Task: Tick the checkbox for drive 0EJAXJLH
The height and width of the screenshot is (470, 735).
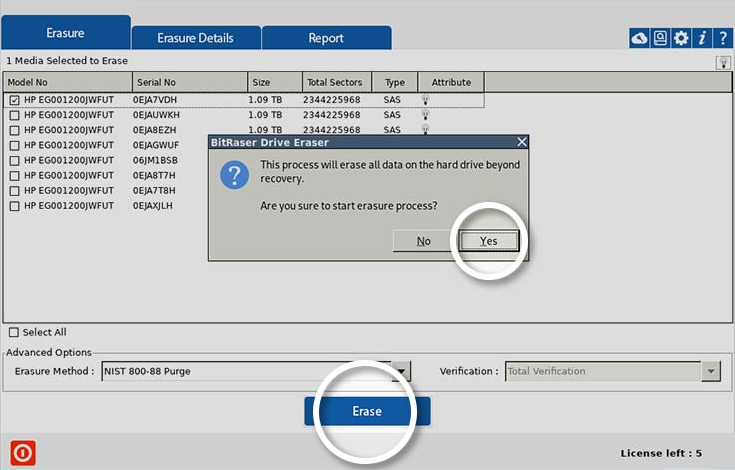Action: click(x=15, y=206)
